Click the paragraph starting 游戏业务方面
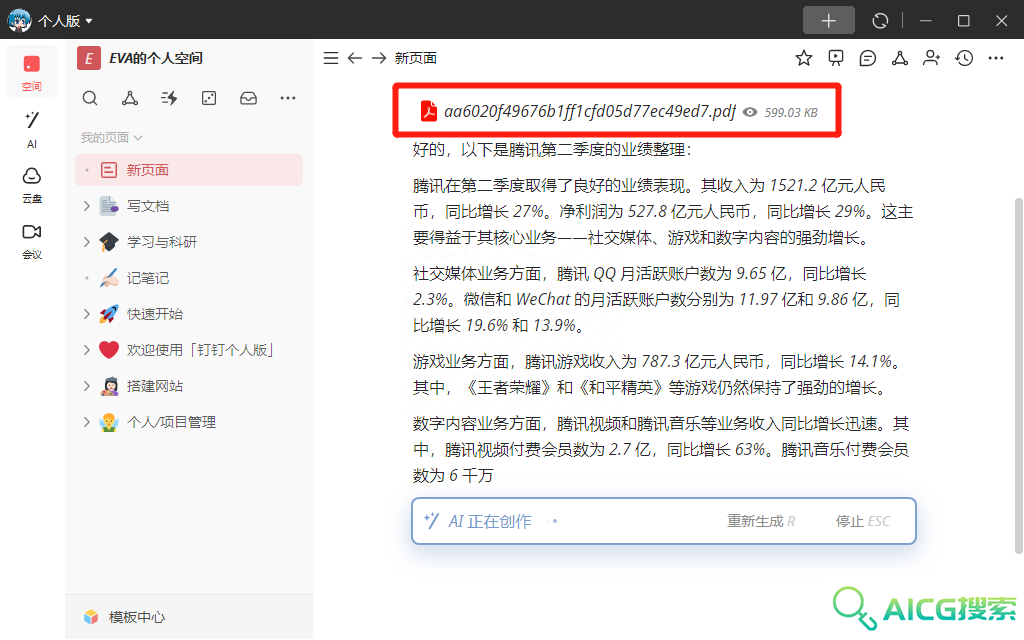This screenshot has width=1024, height=640. tap(658, 375)
